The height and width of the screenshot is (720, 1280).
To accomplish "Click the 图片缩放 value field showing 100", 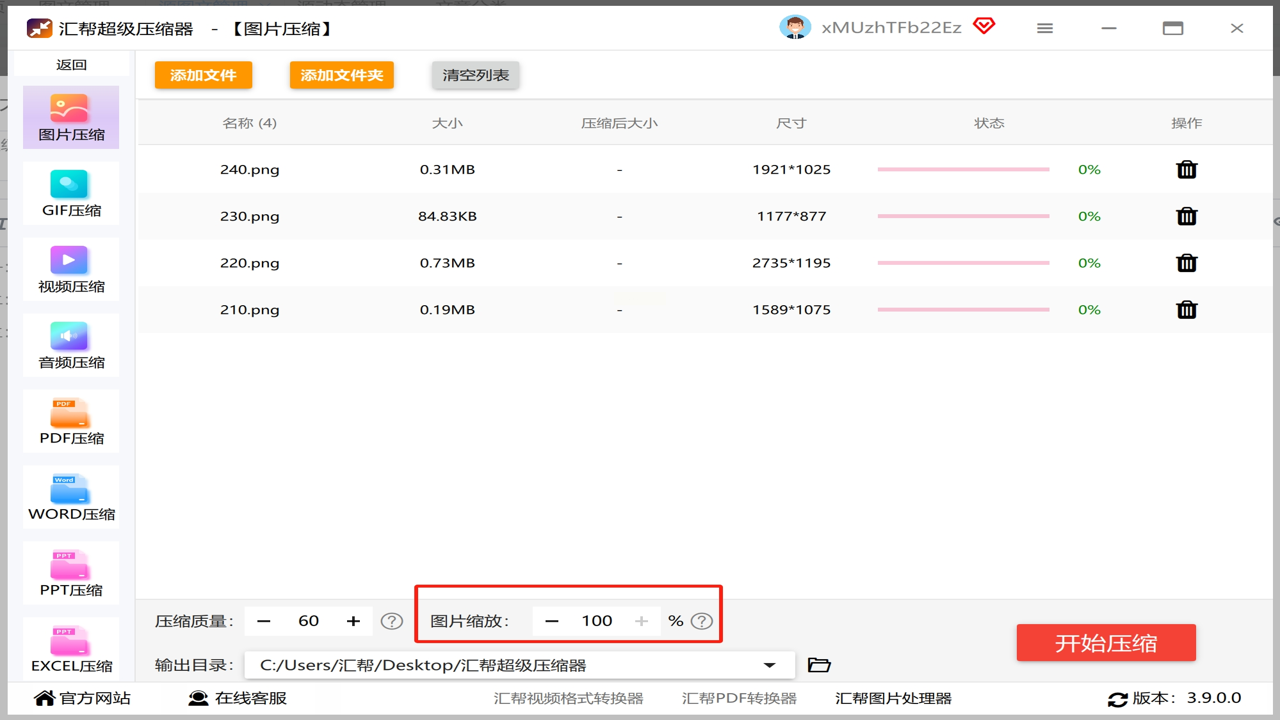I will coord(597,621).
